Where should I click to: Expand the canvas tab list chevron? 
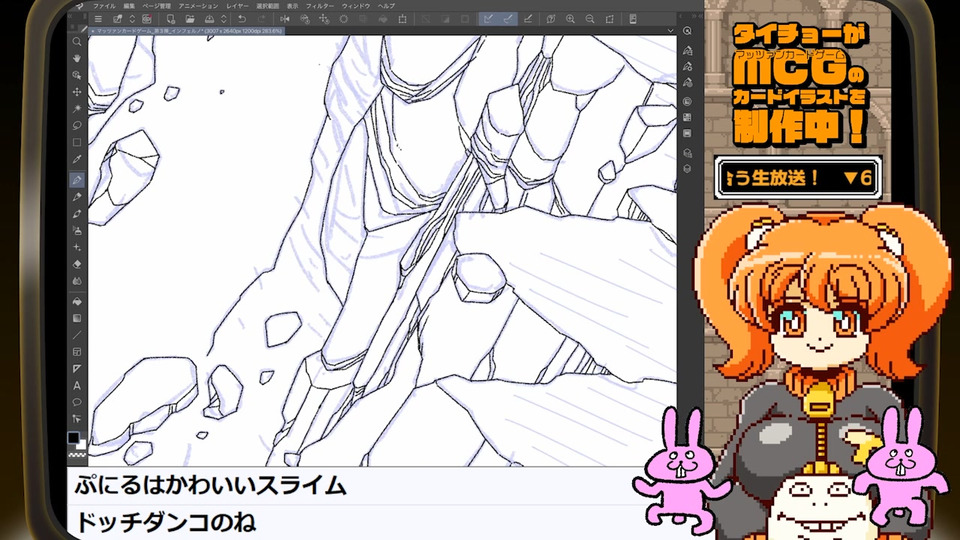pos(670,31)
